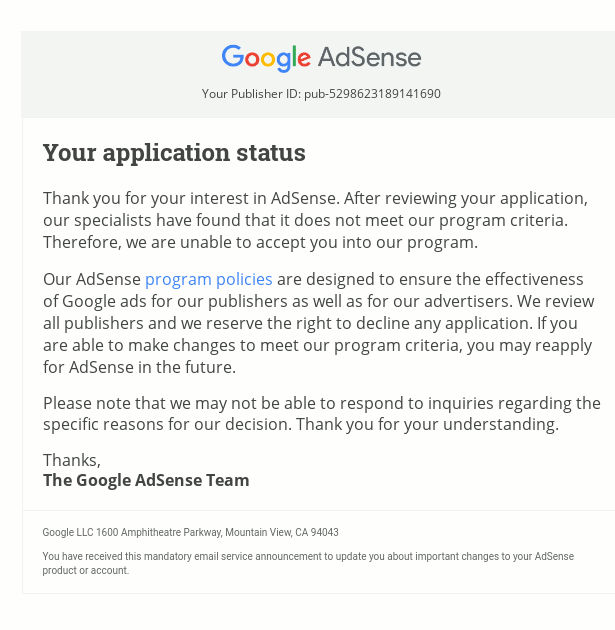The width and height of the screenshot is (615, 630).
Task: Click the colorful Google wordmark
Action: 266,58
